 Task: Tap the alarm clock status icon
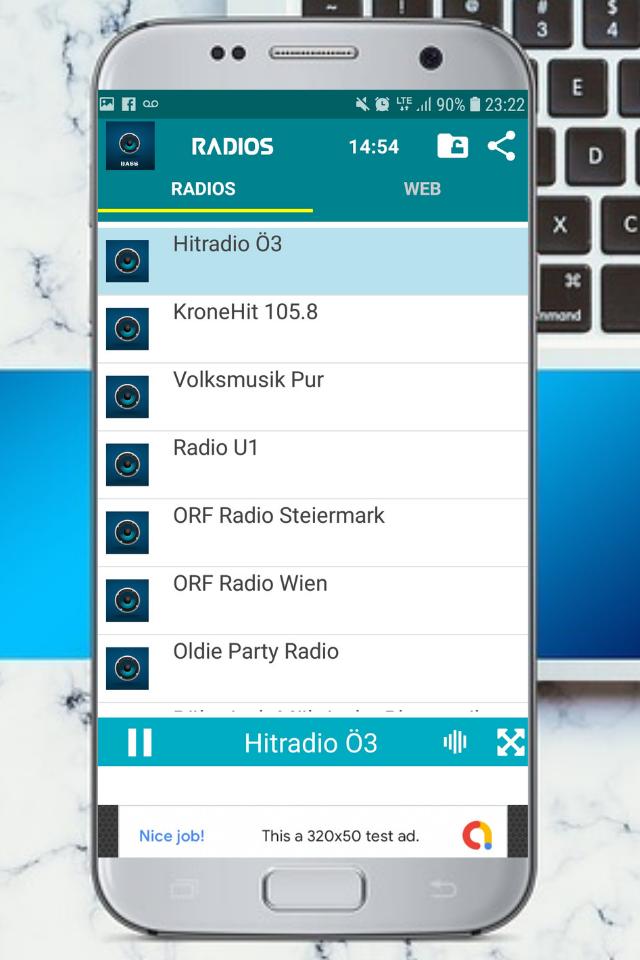[382, 104]
